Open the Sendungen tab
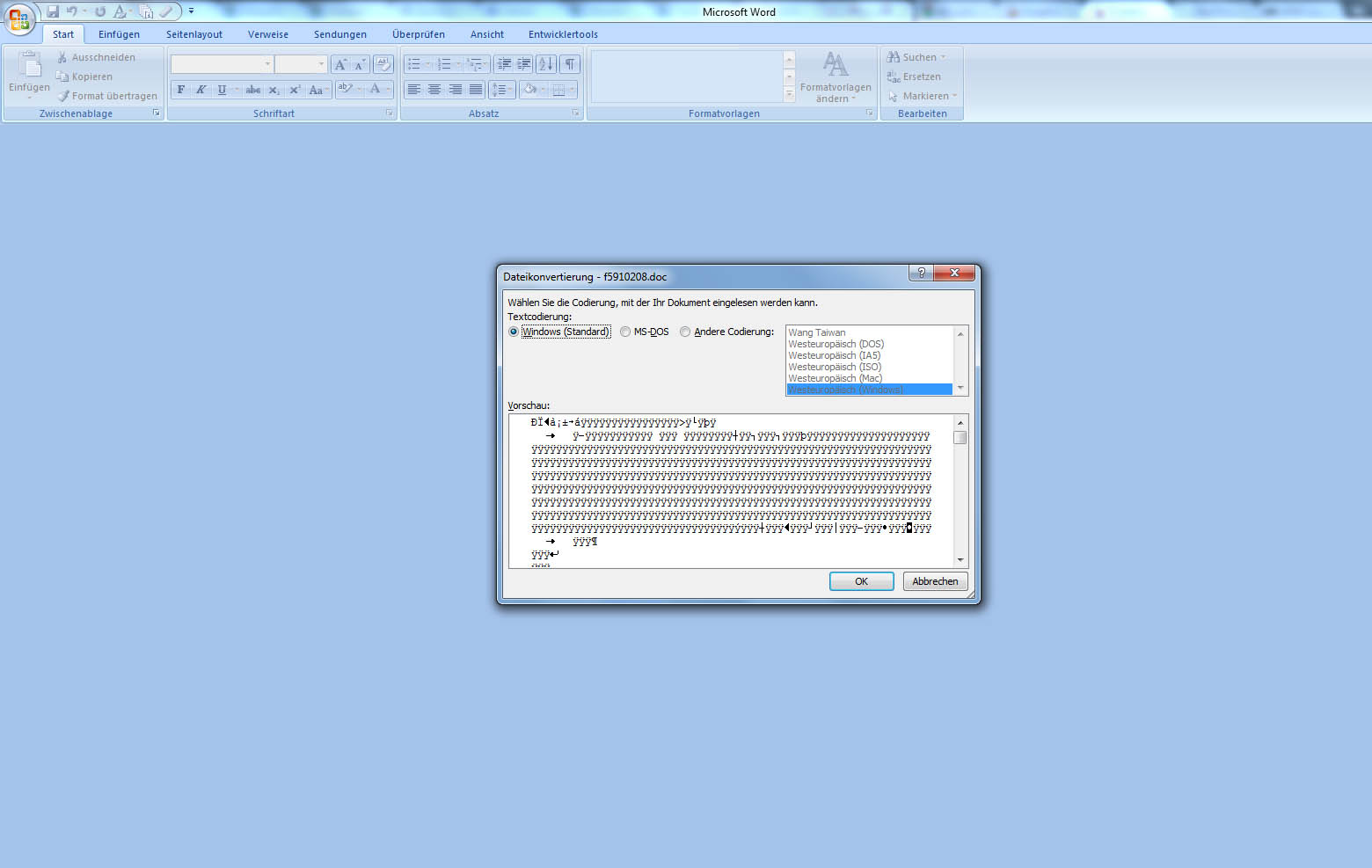 [x=340, y=34]
